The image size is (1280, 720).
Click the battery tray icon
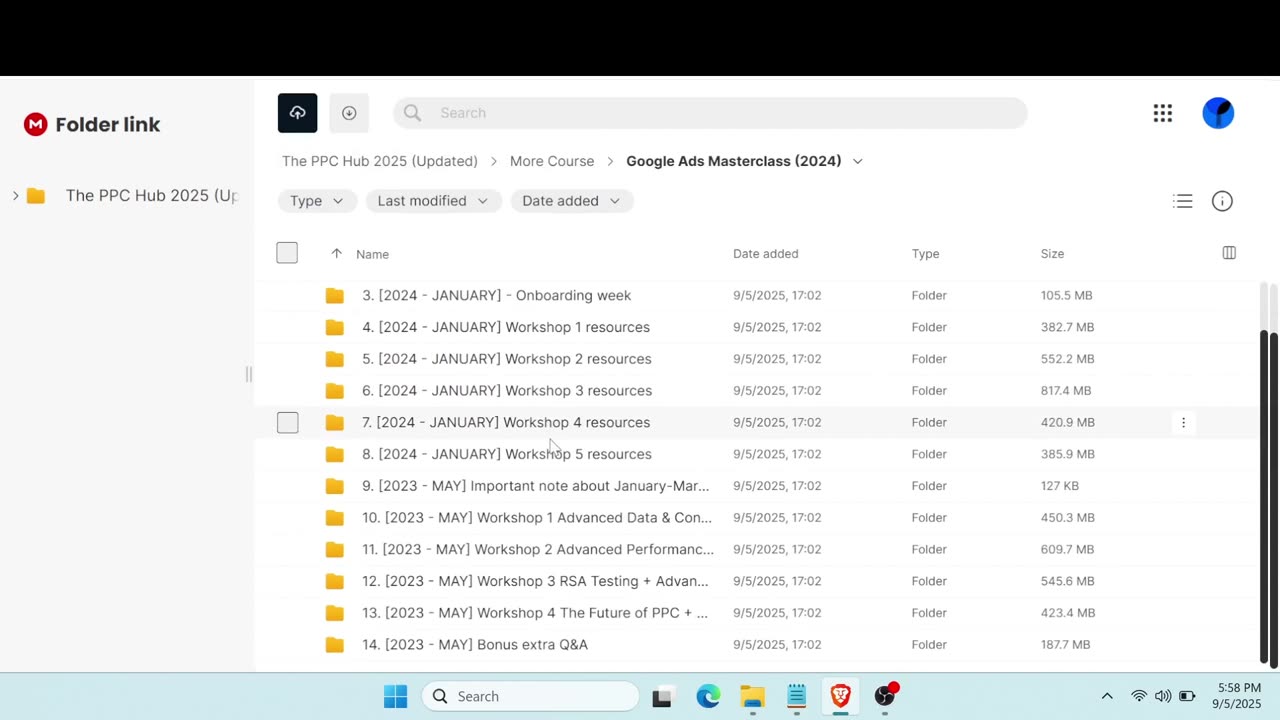(1187, 696)
